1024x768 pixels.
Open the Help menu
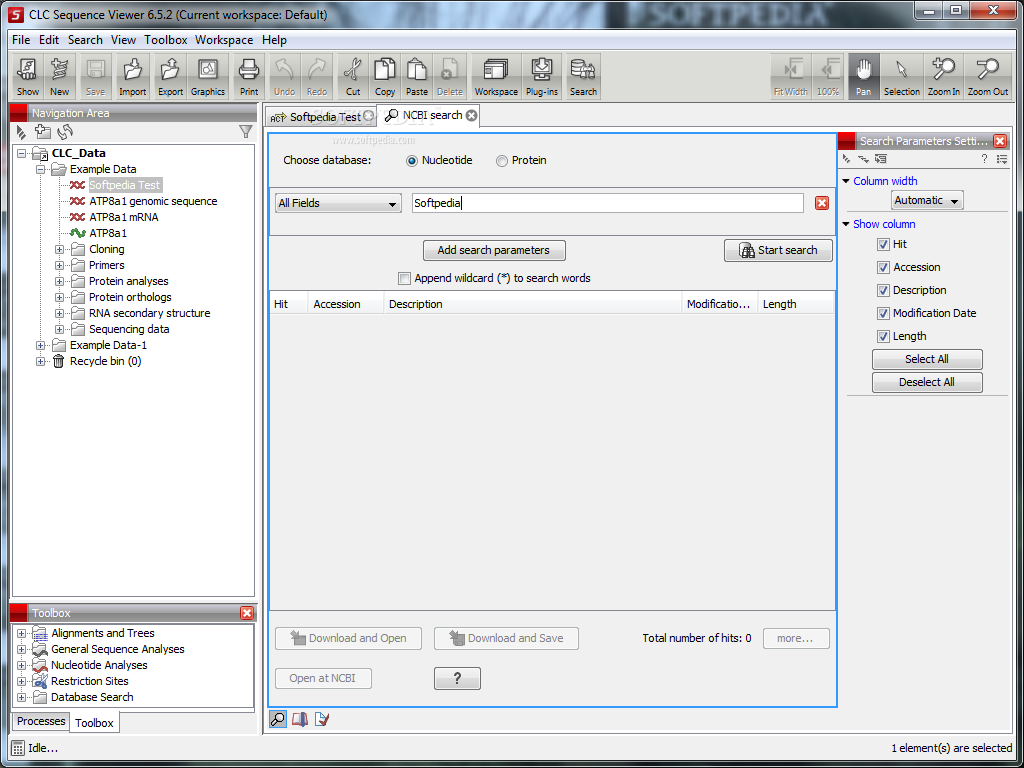(x=274, y=40)
